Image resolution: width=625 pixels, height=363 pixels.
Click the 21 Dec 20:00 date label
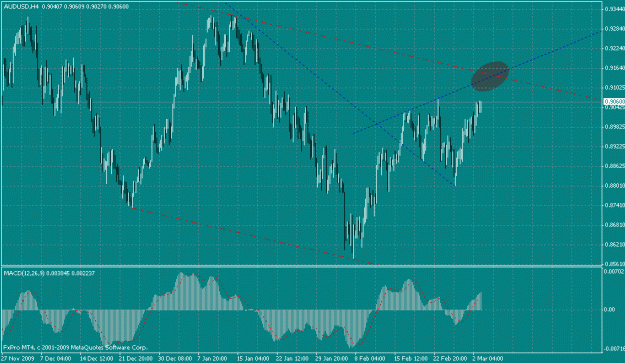136,358
